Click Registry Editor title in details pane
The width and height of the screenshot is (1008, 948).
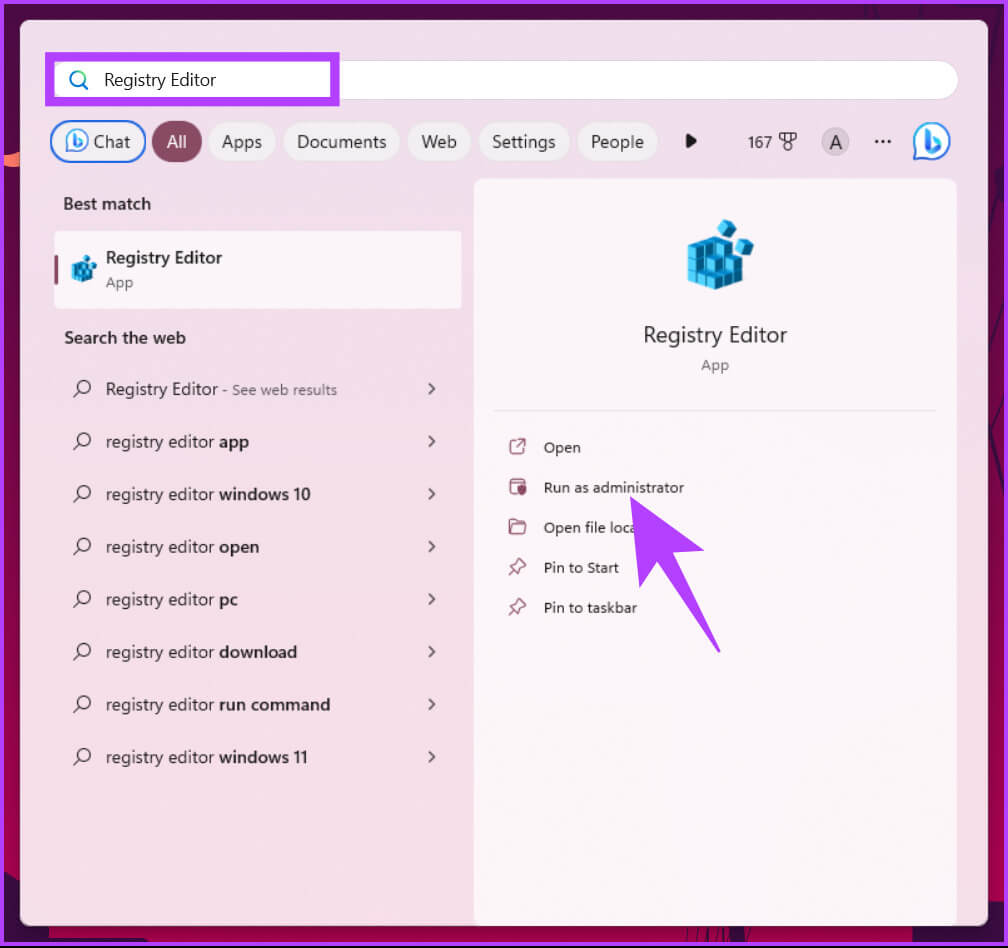715,335
